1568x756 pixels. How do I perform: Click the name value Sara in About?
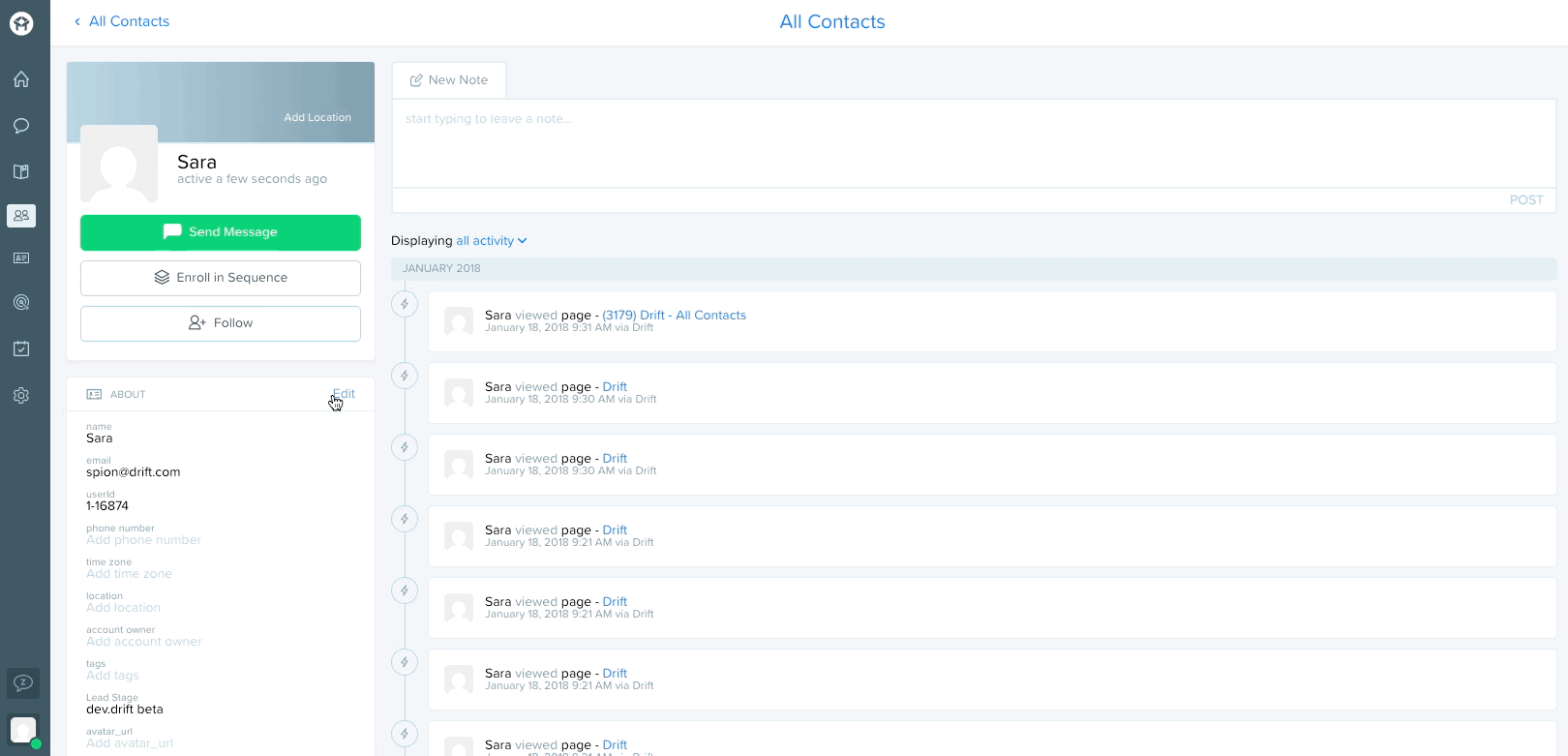coord(99,438)
